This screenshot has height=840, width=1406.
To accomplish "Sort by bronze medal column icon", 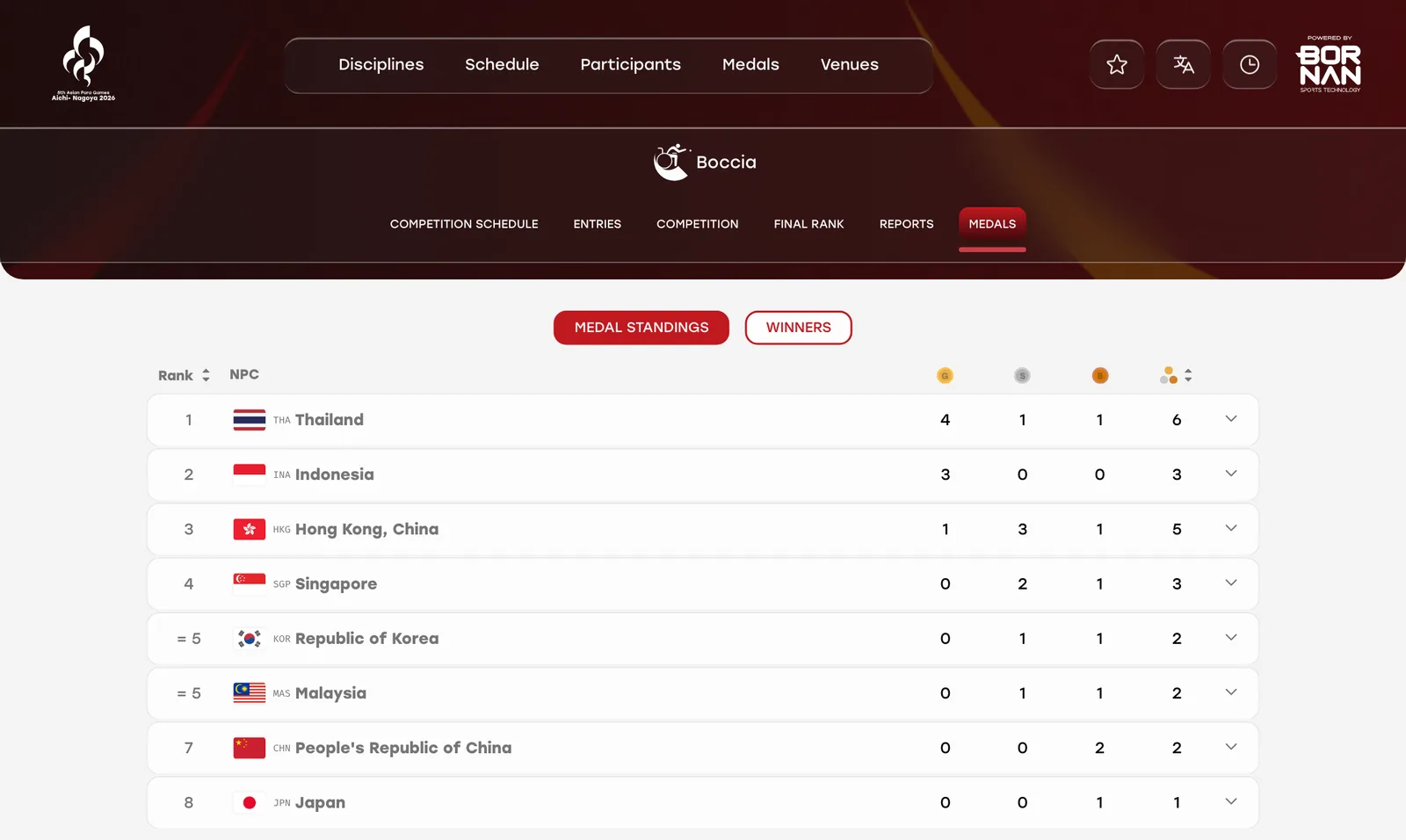I will [1099, 375].
